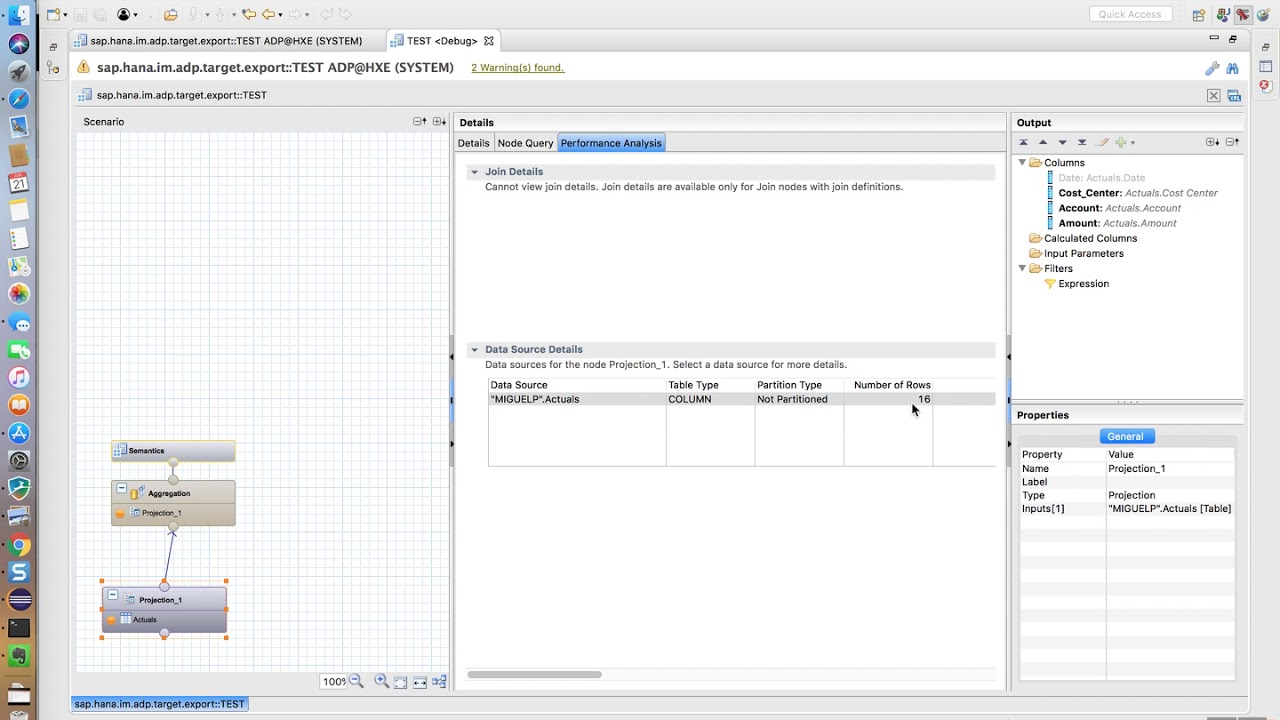Open Safari in the dock
This screenshot has height=720, width=1280.
[18, 99]
